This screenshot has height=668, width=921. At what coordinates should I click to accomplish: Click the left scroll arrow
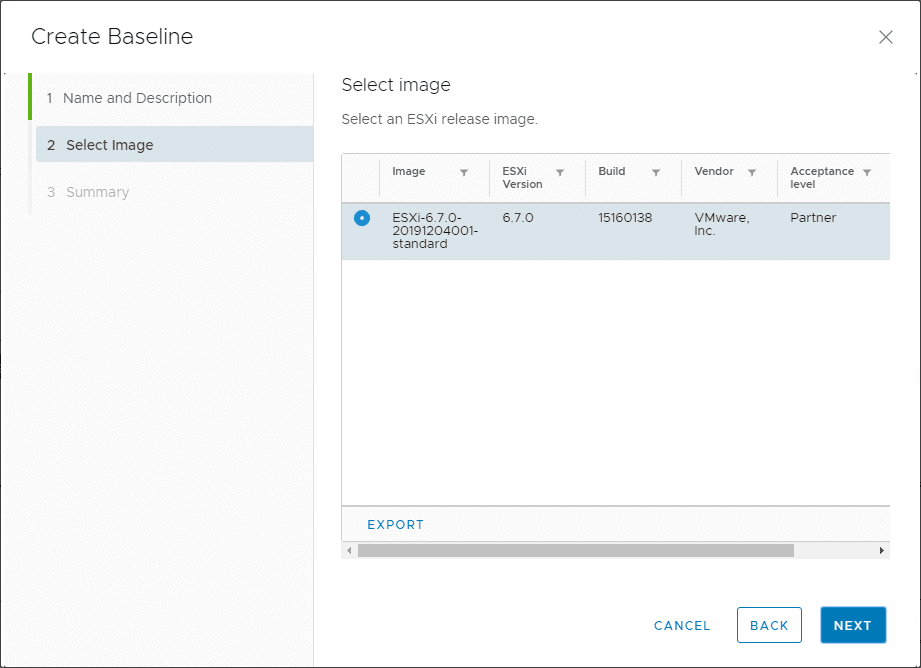tap(349, 550)
